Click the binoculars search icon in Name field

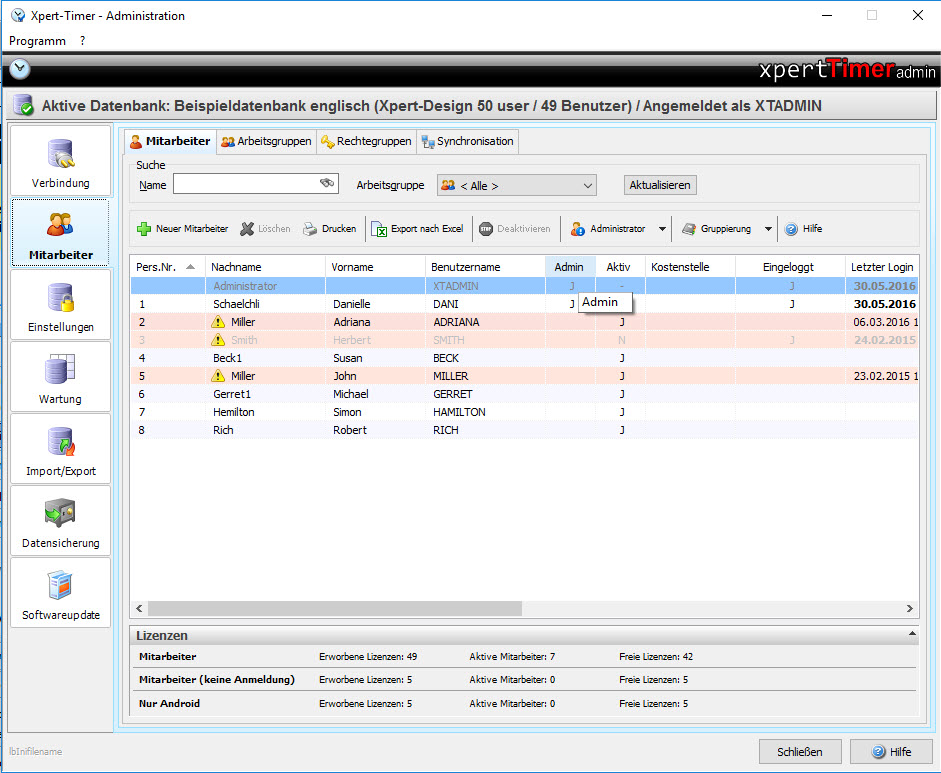327,184
